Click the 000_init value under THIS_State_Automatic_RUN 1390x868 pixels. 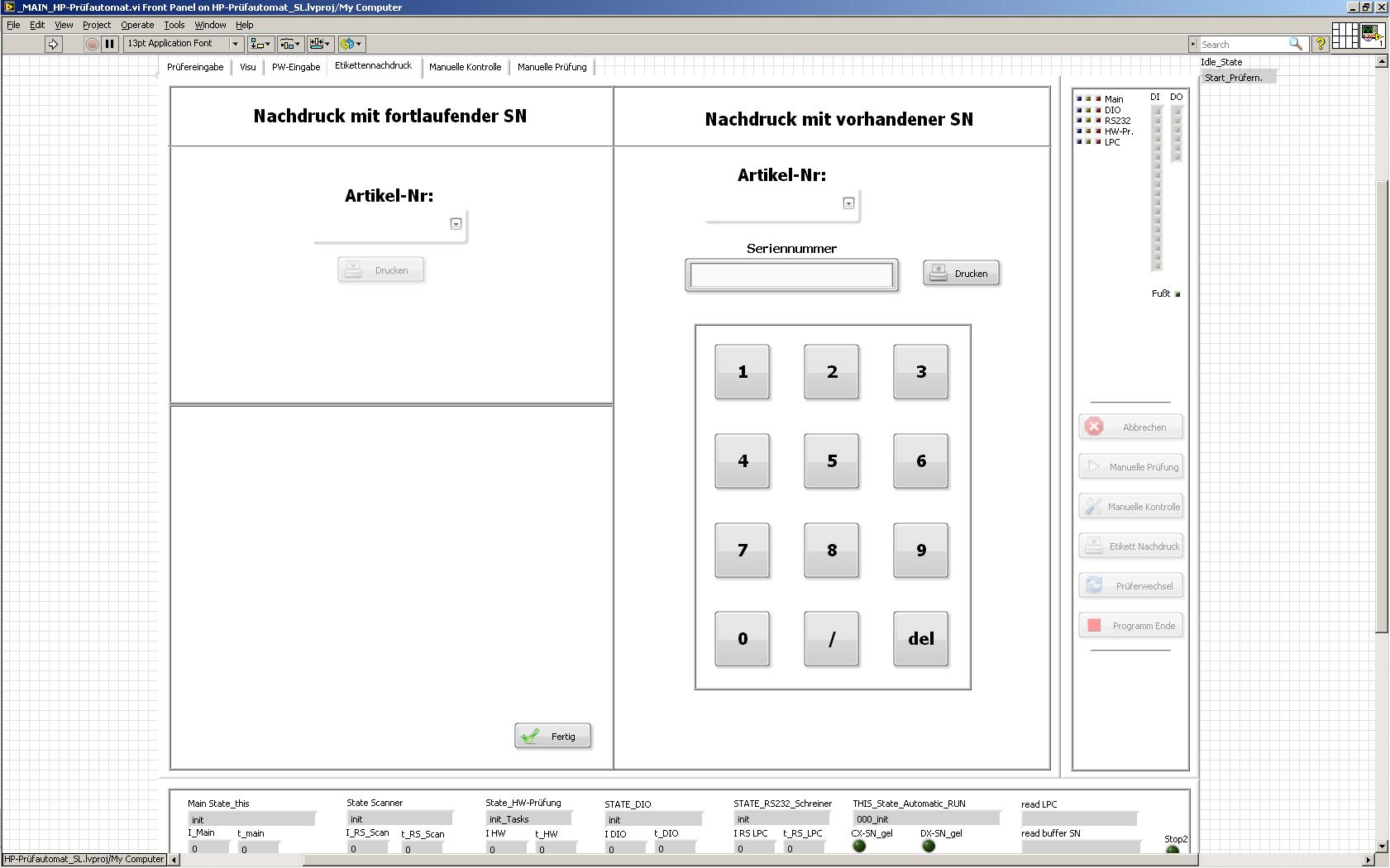(926, 819)
